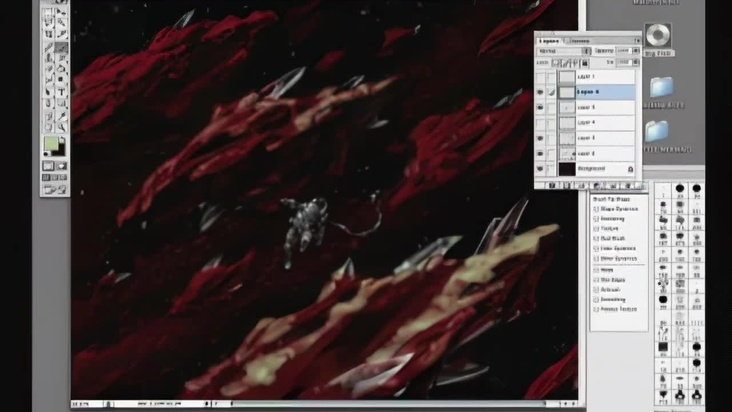
Task: Select the Shape tool
Action: pyautogui.click(x=61, y=103)
